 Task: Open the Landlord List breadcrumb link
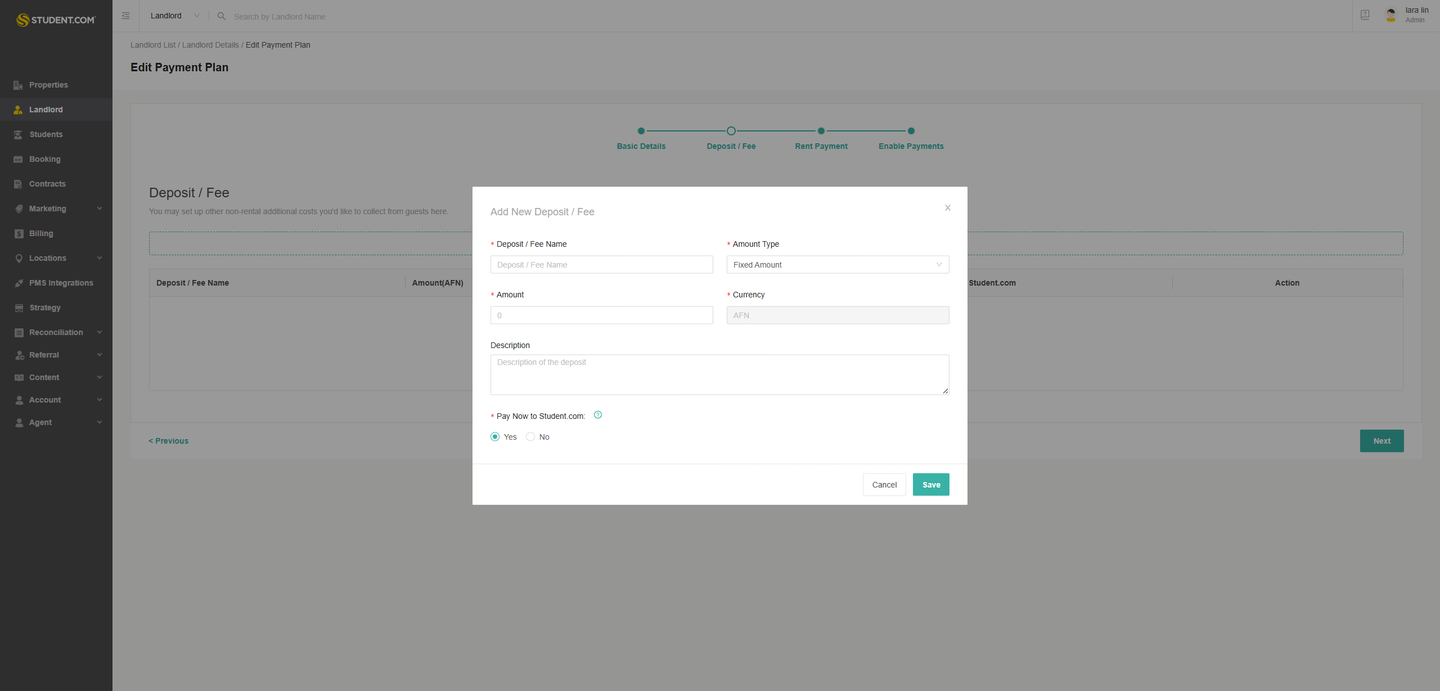[x=152, y=44]
